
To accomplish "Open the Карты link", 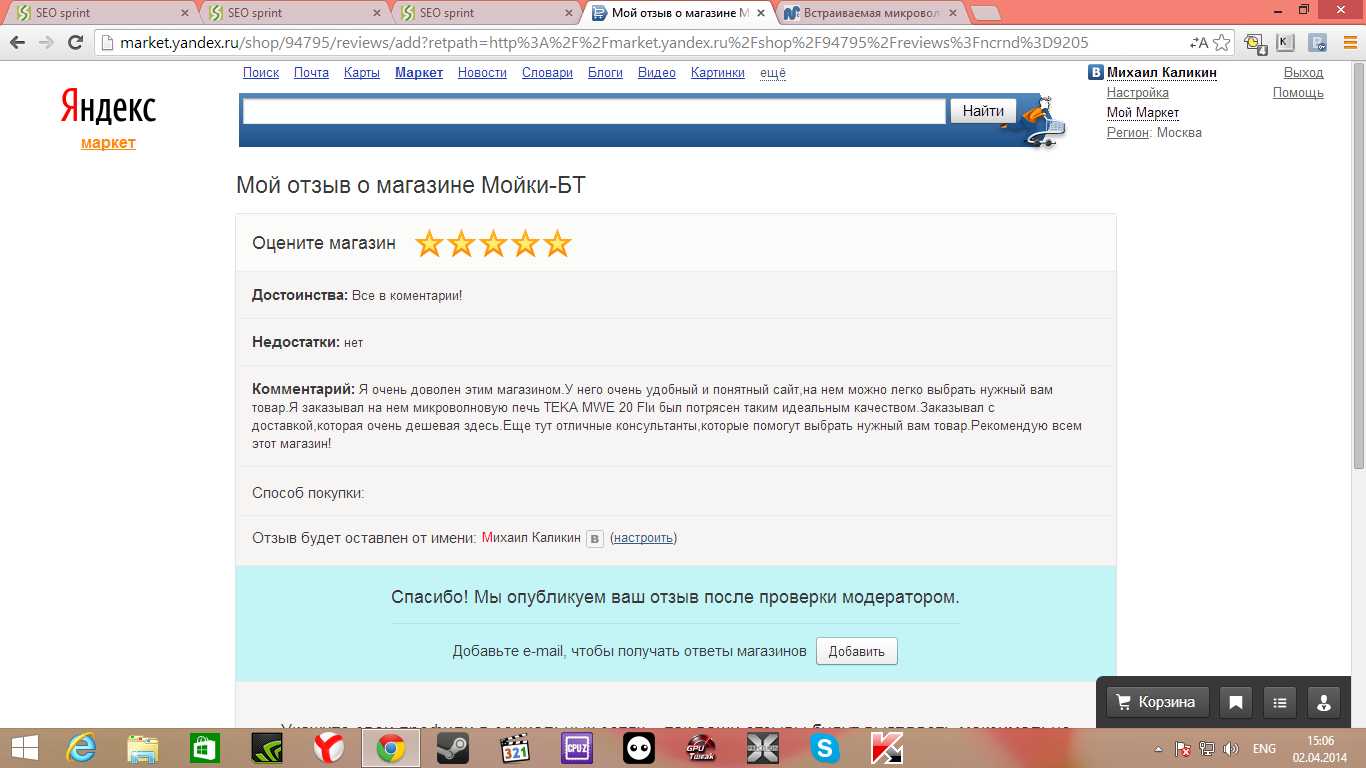I will 362,73.
